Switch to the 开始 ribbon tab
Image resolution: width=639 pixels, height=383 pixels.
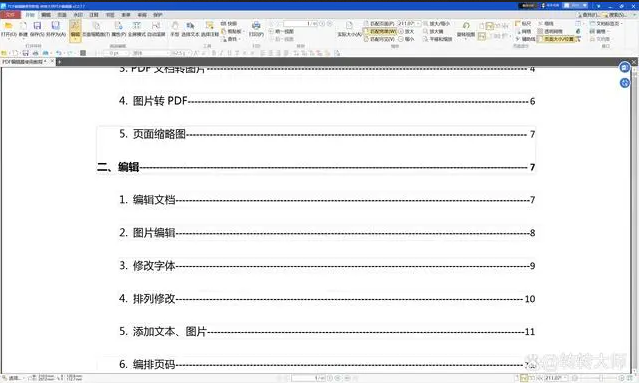(30, 15)
